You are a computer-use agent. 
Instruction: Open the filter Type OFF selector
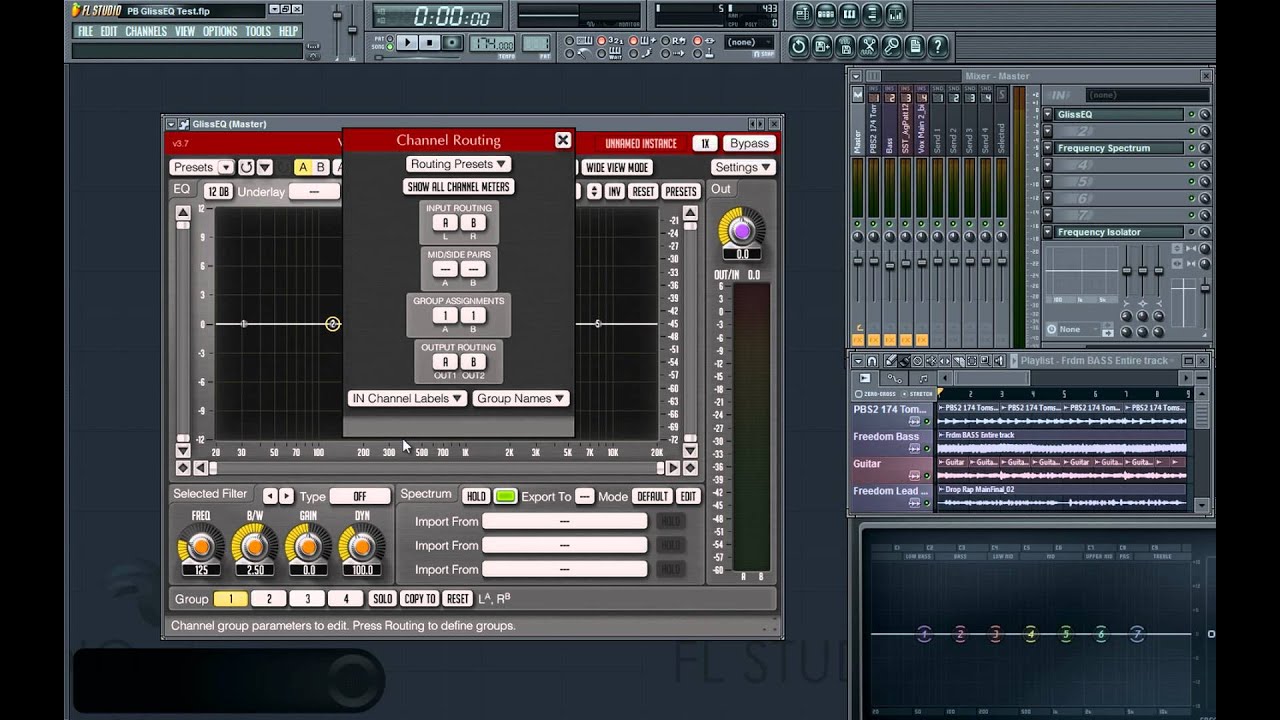tap(360, 496)
